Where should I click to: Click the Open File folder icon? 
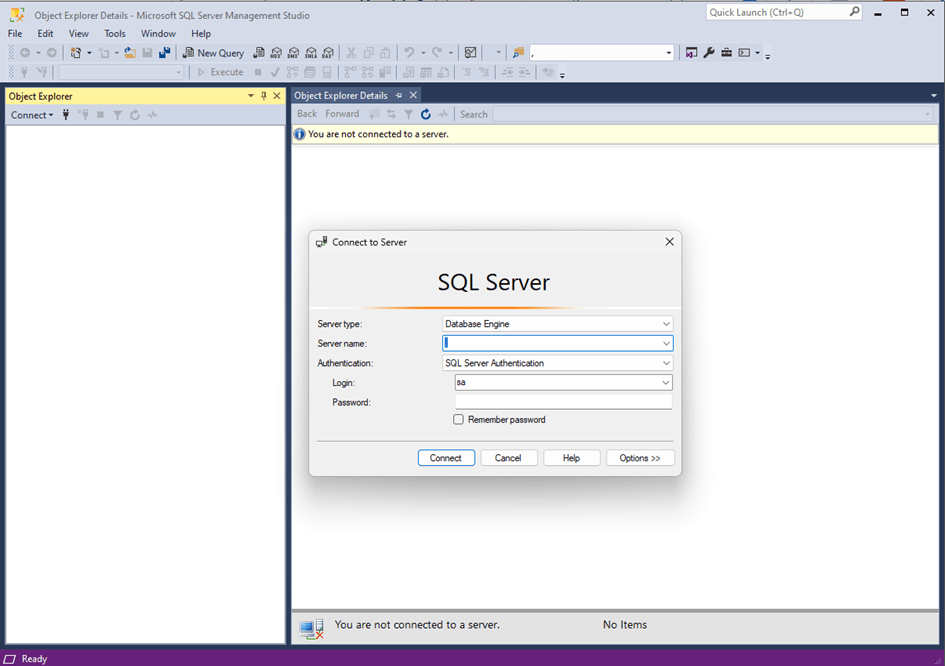click(130, 53)
